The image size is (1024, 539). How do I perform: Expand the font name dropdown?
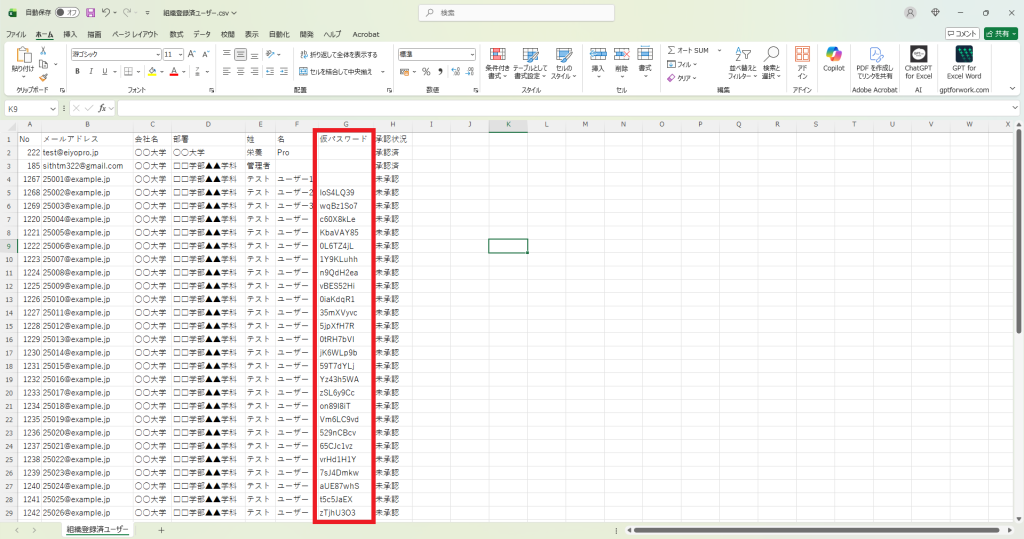coord(156,54)
